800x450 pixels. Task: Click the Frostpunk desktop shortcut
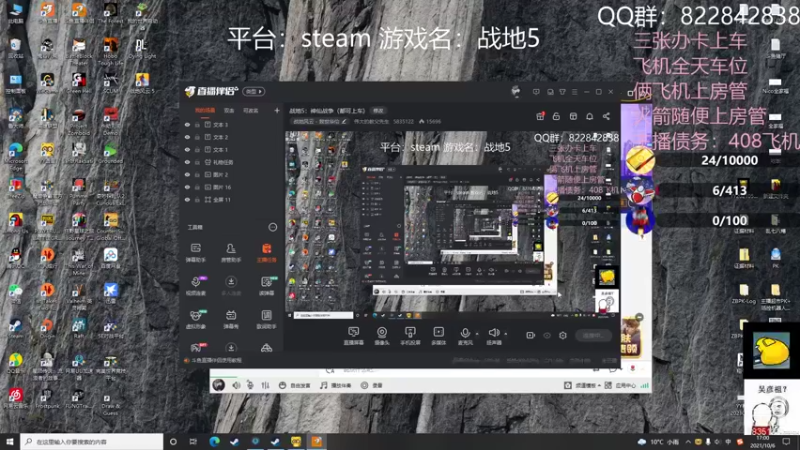(x=46, y=398)
